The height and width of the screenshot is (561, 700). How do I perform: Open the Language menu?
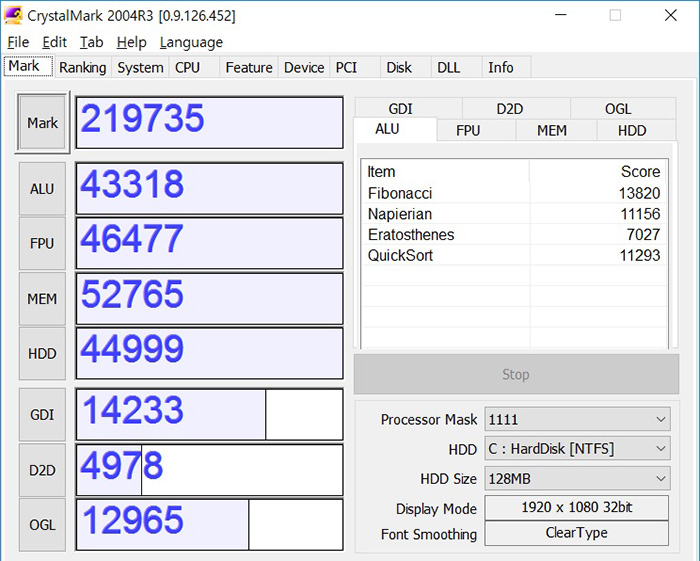(191, 42)
